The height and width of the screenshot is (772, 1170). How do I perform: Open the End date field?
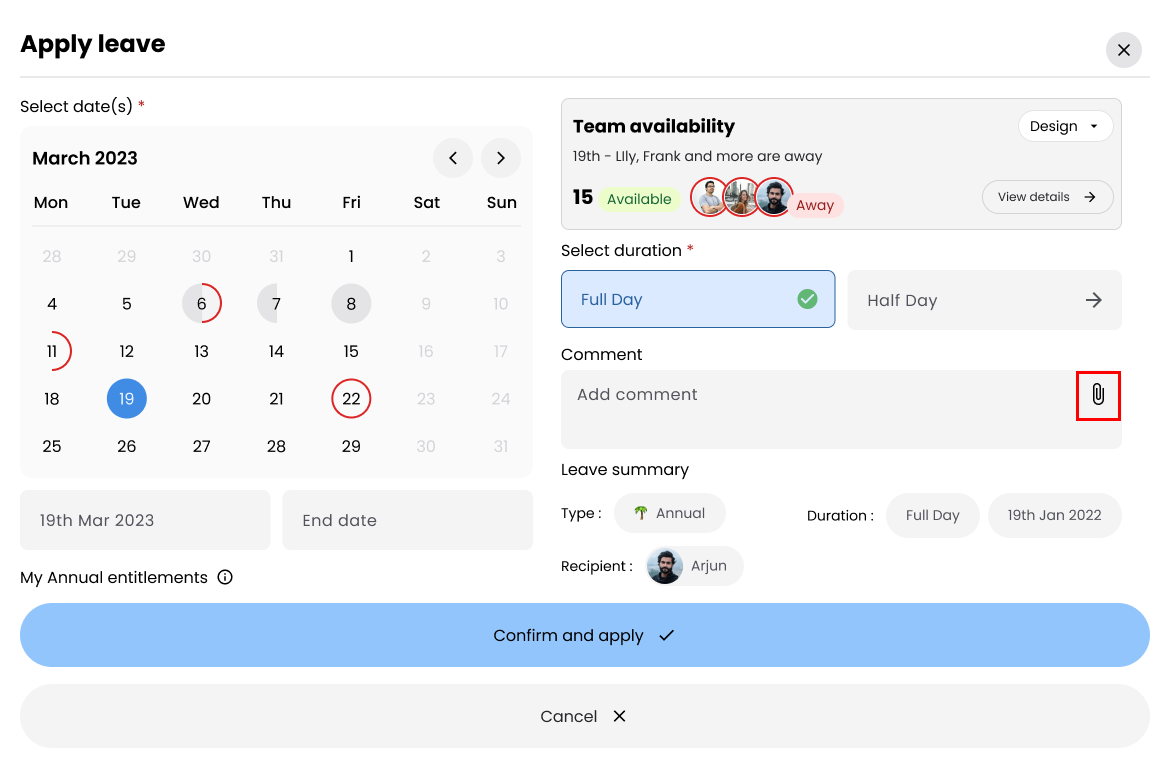[x=407, y=520]
